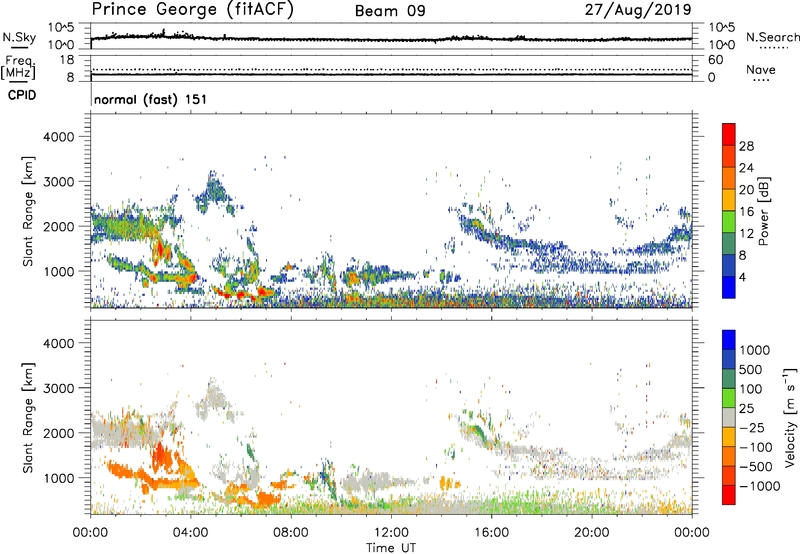Click the 'Slant Range [km]' label of power panel
This screenshot has width=800, height=554.
(x=28, y=211)
